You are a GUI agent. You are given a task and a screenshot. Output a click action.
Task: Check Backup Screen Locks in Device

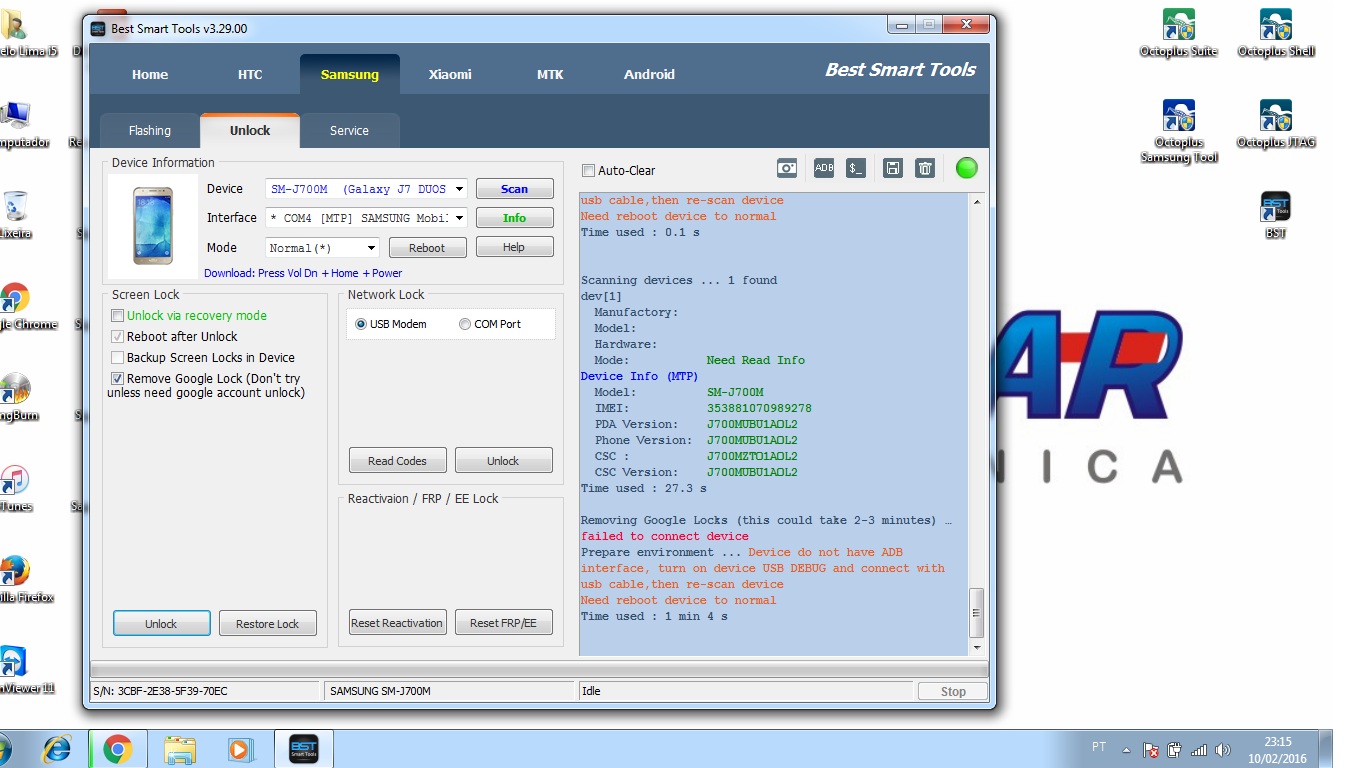tap(118, 358)
